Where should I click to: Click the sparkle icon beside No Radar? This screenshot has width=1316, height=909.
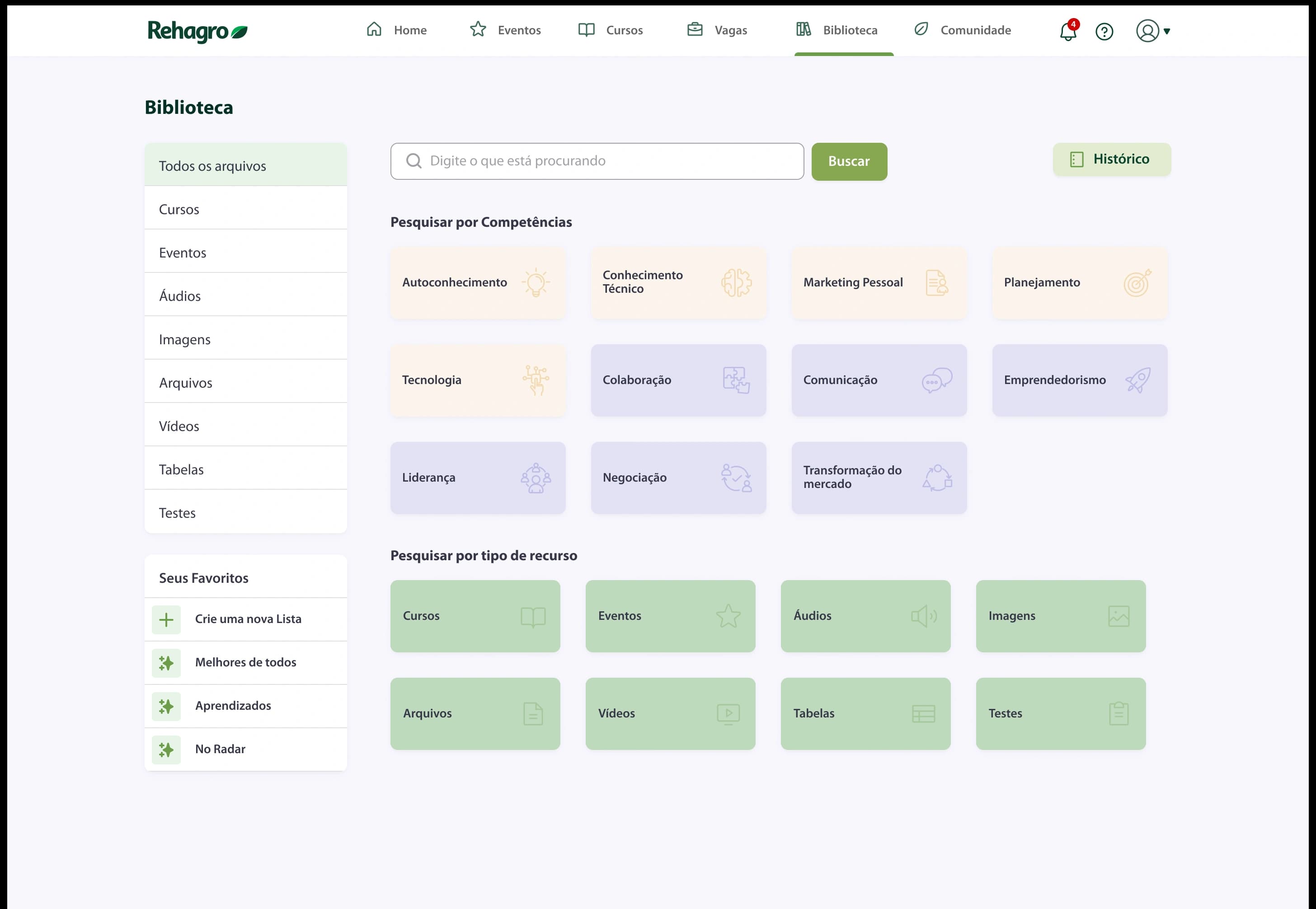(166, 750)
